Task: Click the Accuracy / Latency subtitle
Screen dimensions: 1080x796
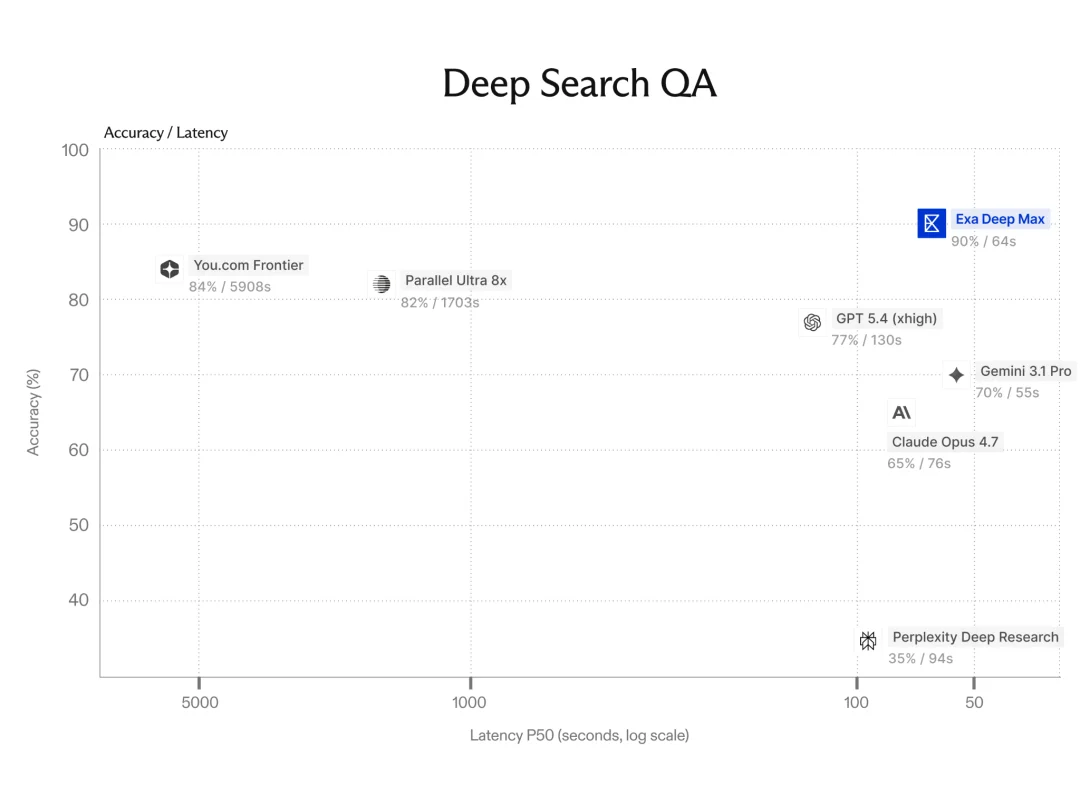Action: coord(165,133)
